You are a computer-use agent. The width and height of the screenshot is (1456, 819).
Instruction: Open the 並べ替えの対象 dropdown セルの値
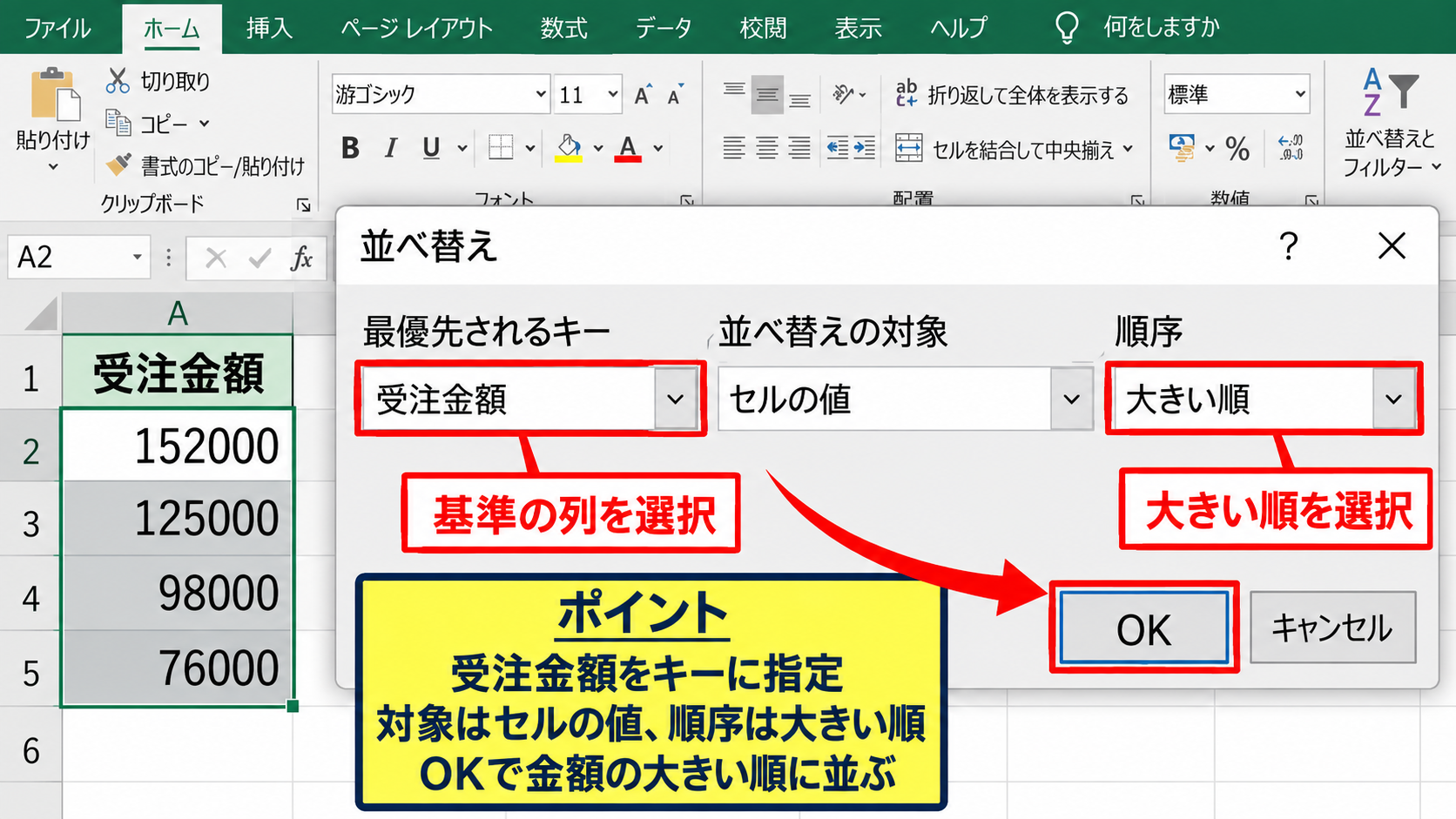1071,399
